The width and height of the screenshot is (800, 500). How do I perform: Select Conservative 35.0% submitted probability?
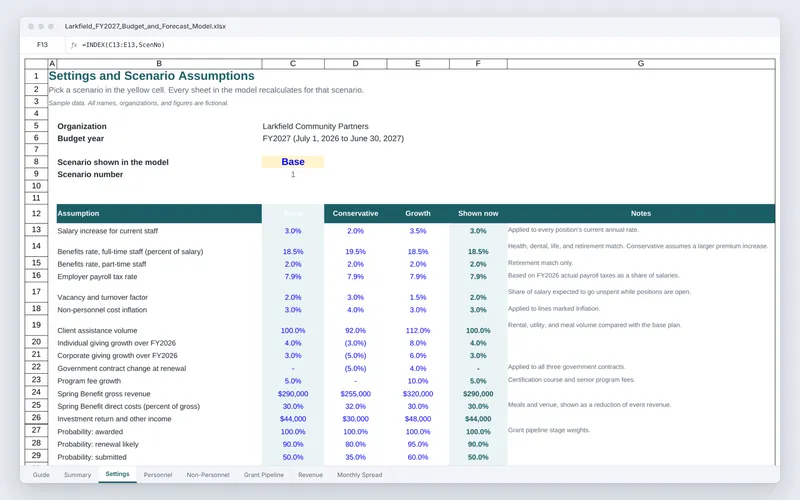point(355,457)
